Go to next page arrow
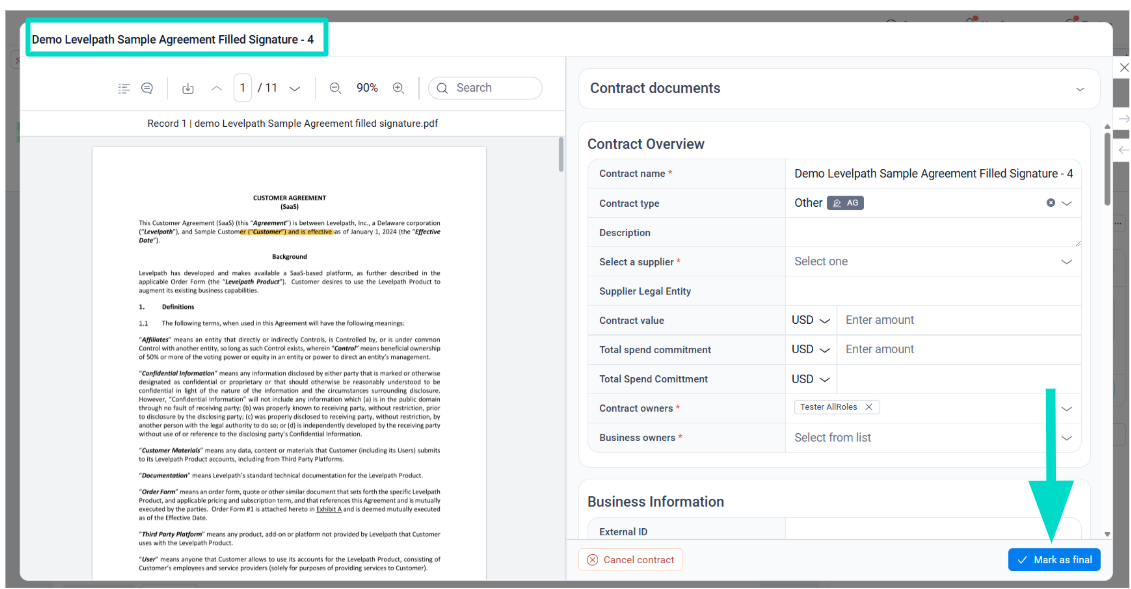 (x=295, y=88)
